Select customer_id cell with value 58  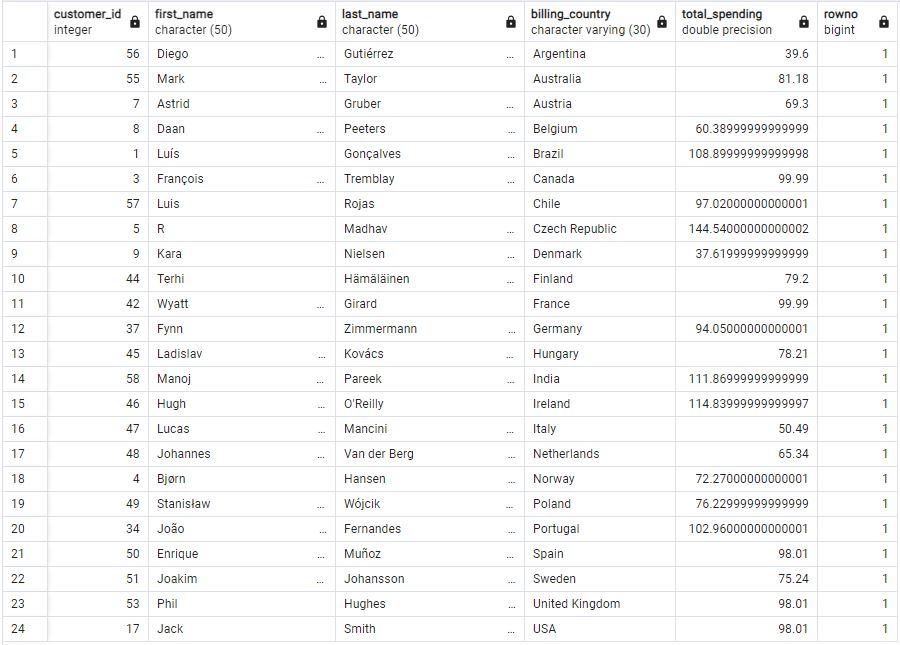pos(98,379)
